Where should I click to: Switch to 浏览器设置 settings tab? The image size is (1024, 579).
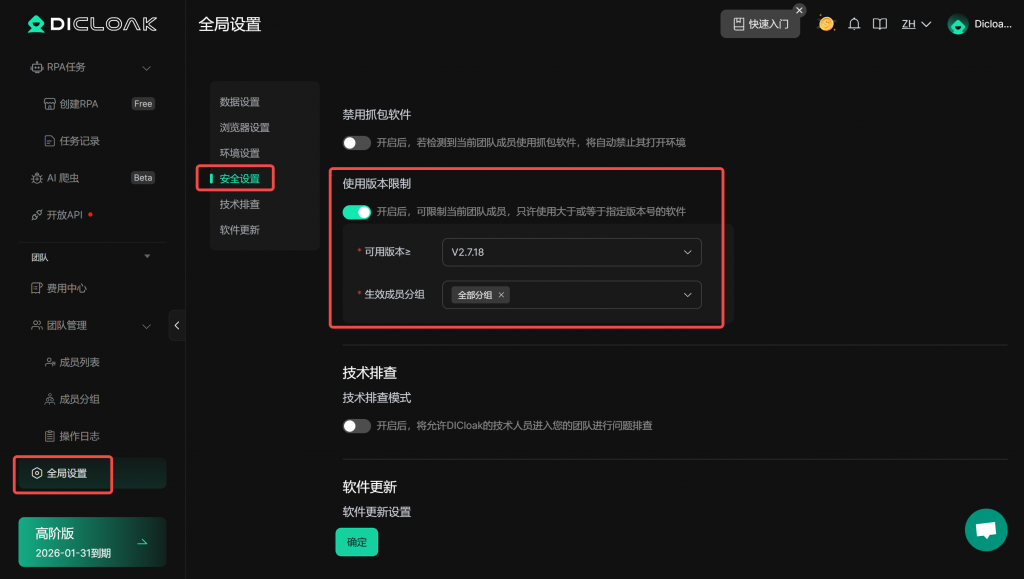(x=245, y=128)
